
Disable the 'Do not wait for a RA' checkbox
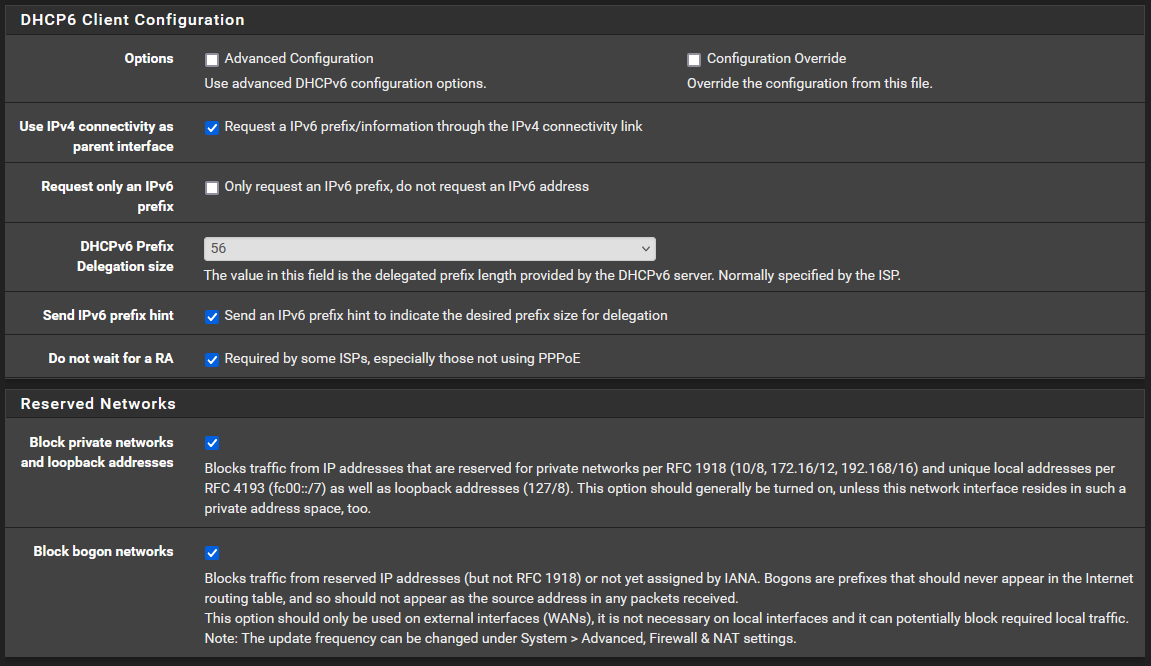point(211,360)
